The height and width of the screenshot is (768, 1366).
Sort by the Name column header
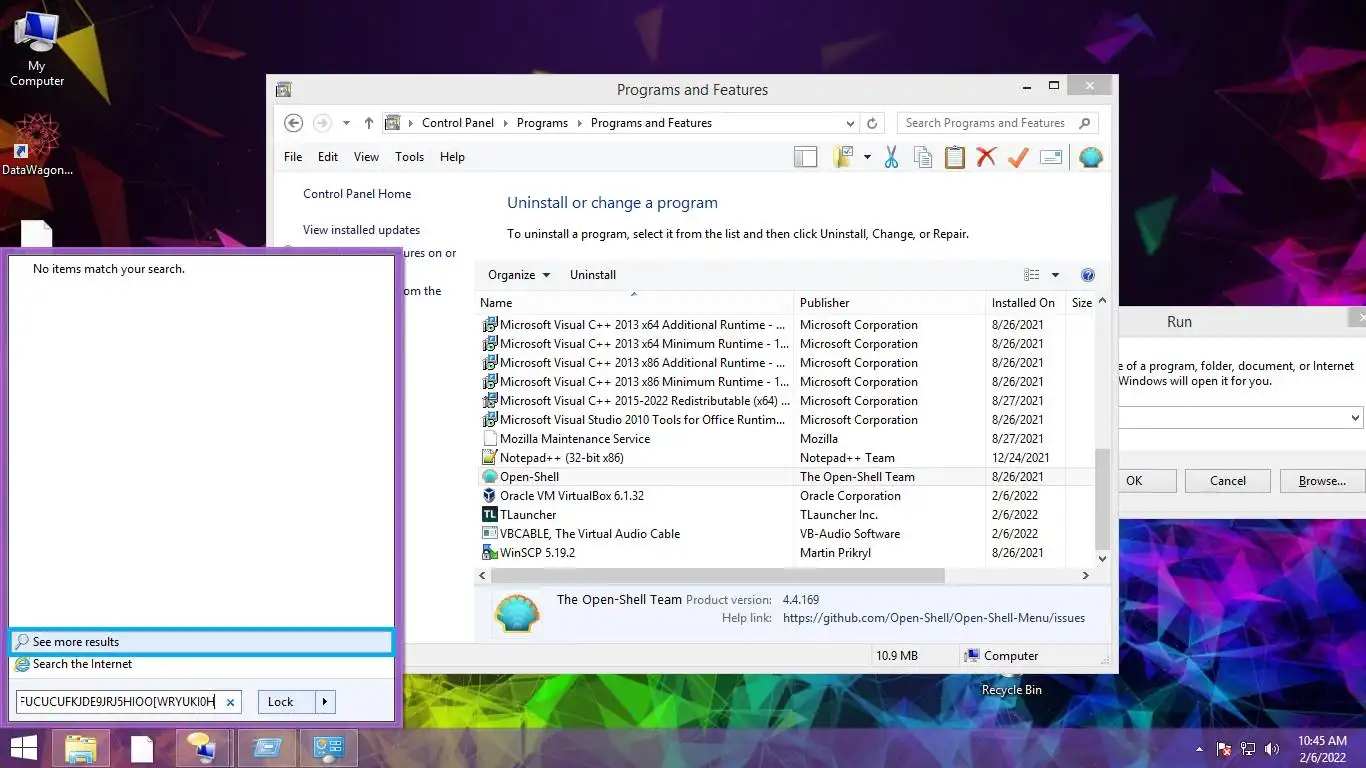(x=634, y=303)
